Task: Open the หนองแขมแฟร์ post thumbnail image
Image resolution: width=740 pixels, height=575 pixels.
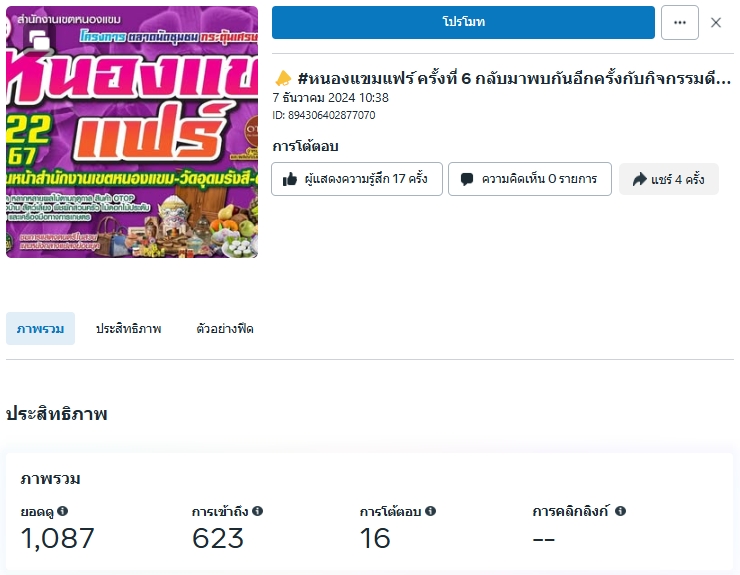Action: tap(132, 132)
